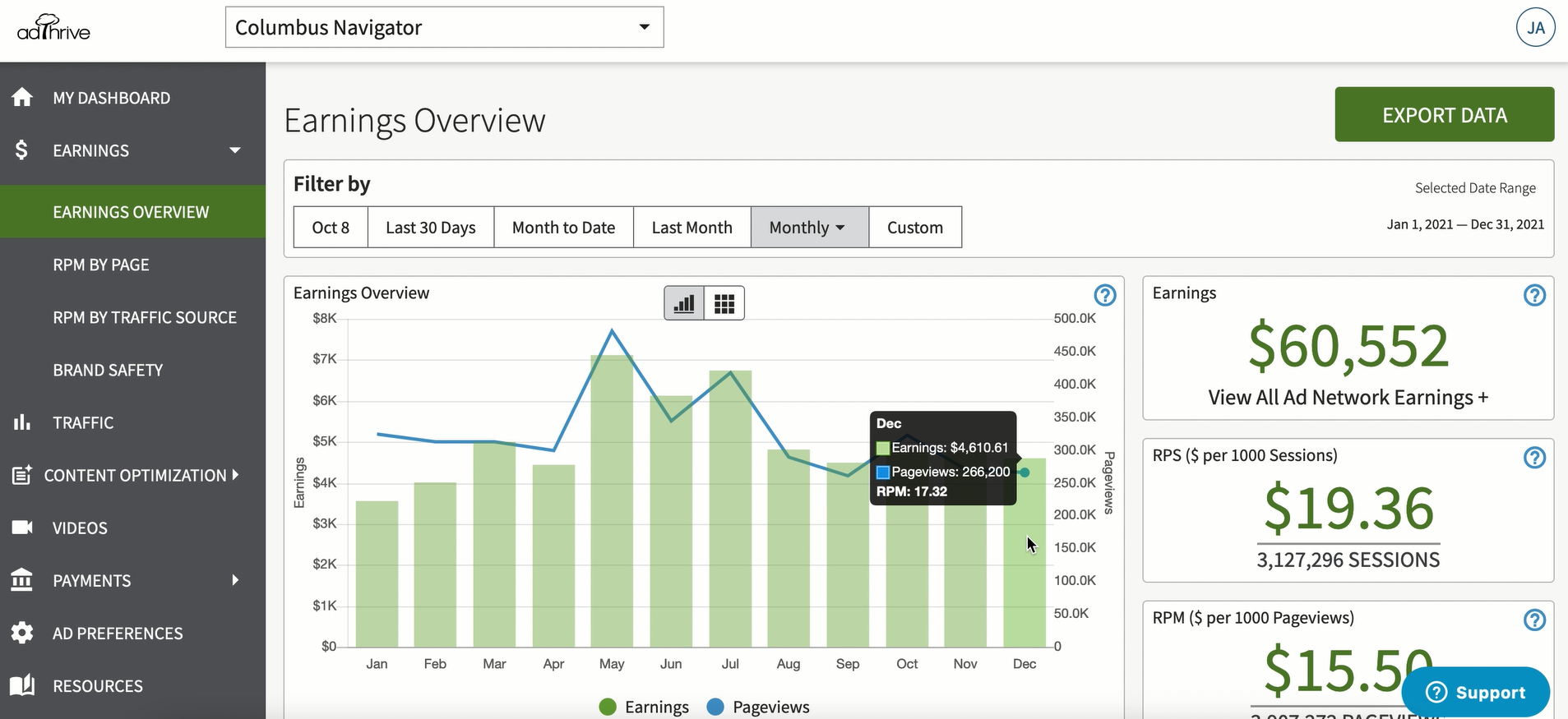The width and height of the screenshot is (1568, 719).
Task: Open Ad Preferences
Action: pyautogui.click(x=118, y=634)
